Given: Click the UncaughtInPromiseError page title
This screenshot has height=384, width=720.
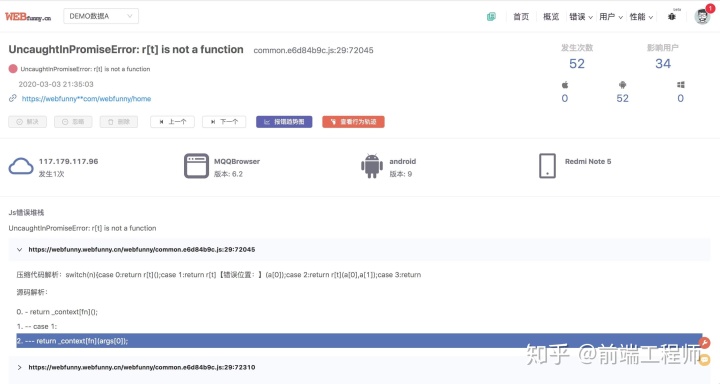Looking at the screenshot, I should tap(126, 49).
